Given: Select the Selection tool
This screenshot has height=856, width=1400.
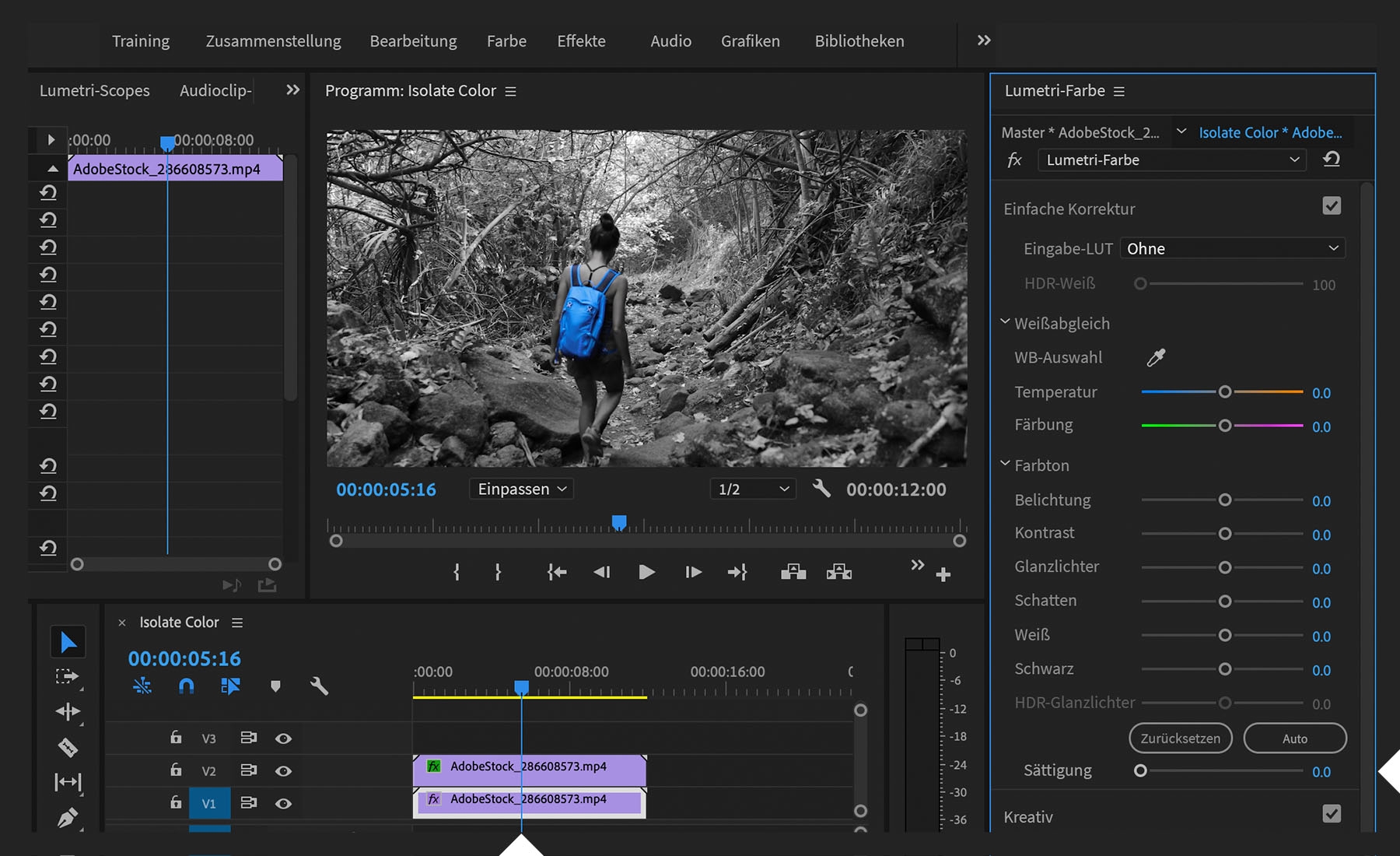Looking at the screenshot, I should click(x=68, y=641).
